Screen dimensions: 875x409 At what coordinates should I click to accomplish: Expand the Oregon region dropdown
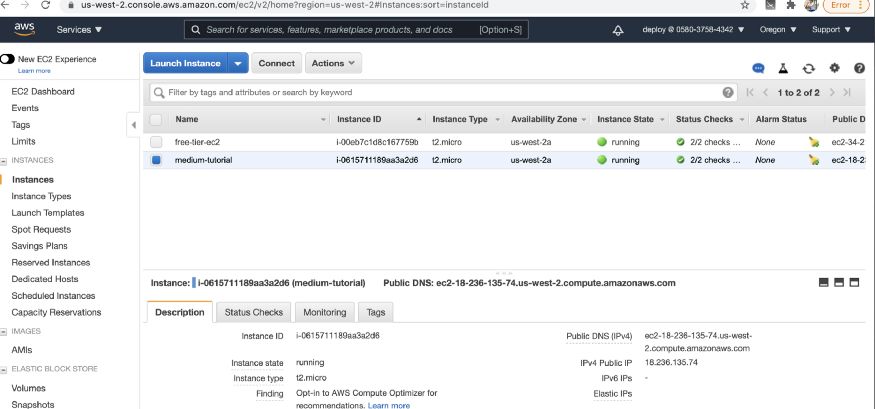pyautogui.click(x=778, y=30)
